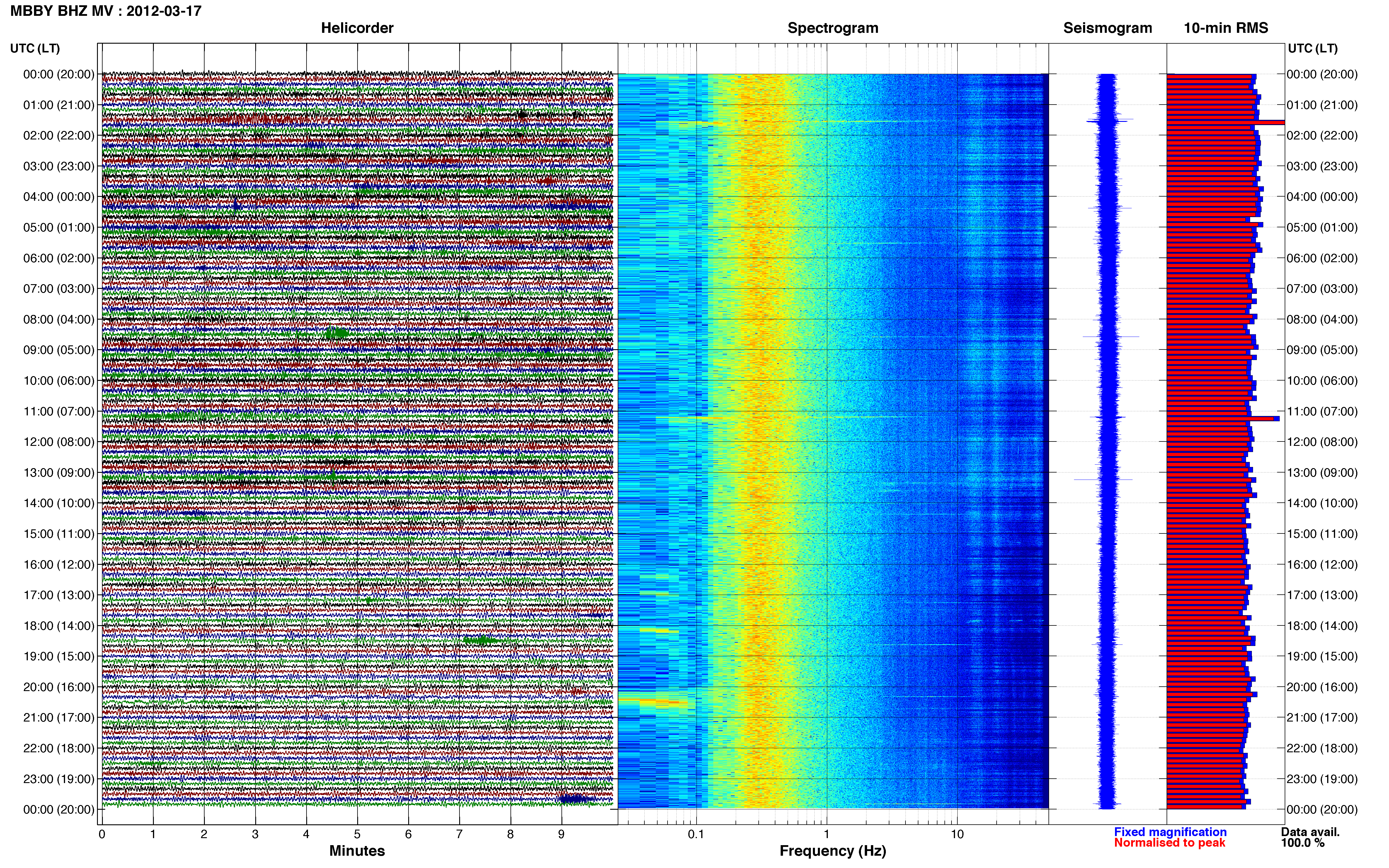Select the 'Spectrogram' panel heading
The height and width of the screenshot is (868, 1389).
[833, 28]
